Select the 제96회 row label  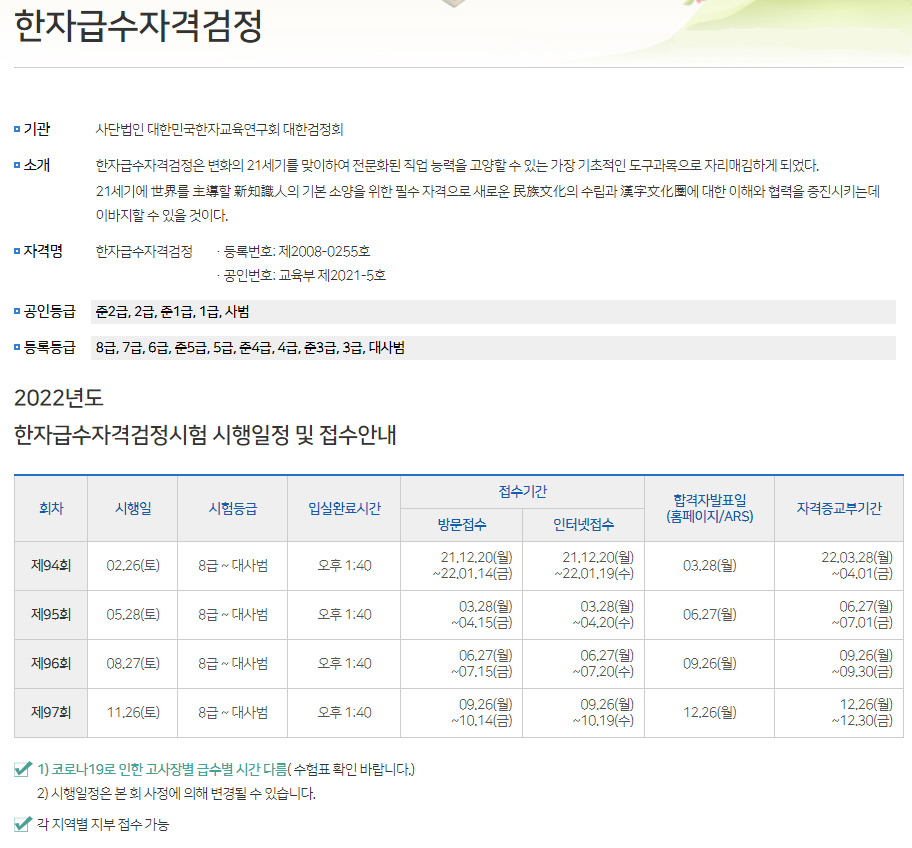pos(51,663)
